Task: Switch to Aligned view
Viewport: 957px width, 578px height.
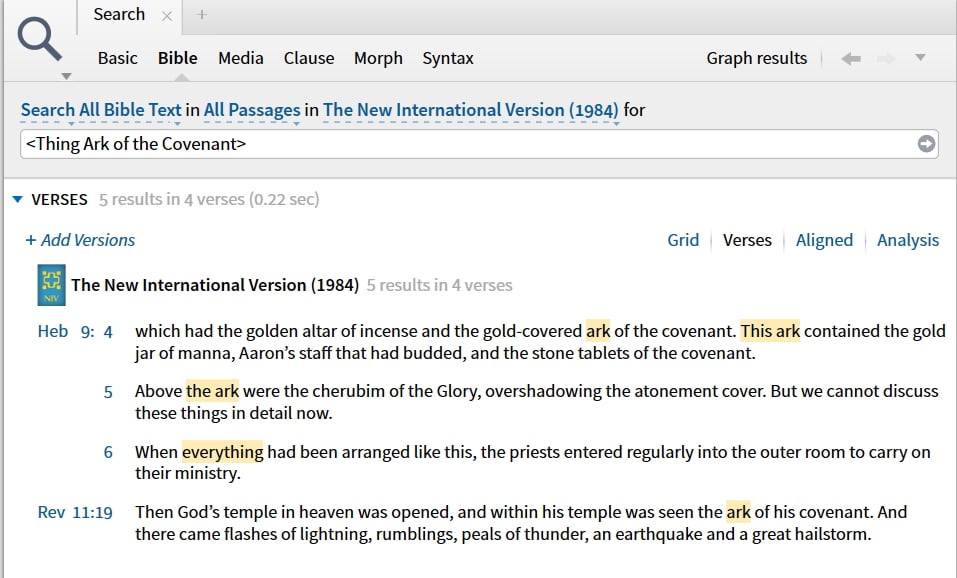Action: (x=824, y=240)
